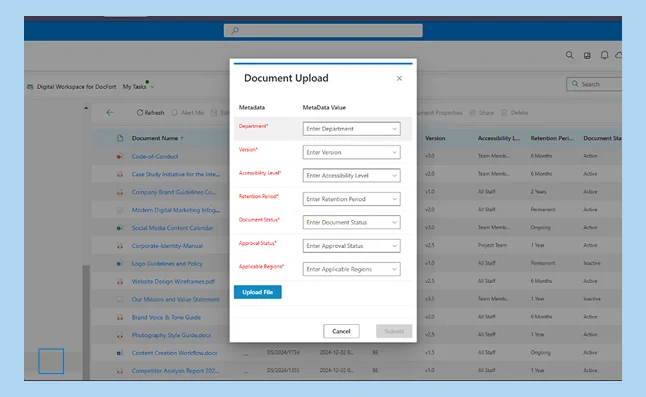Click the Alert Me bell icon
Viewport: 646px width, 397px height.
(x=175, y=112)
